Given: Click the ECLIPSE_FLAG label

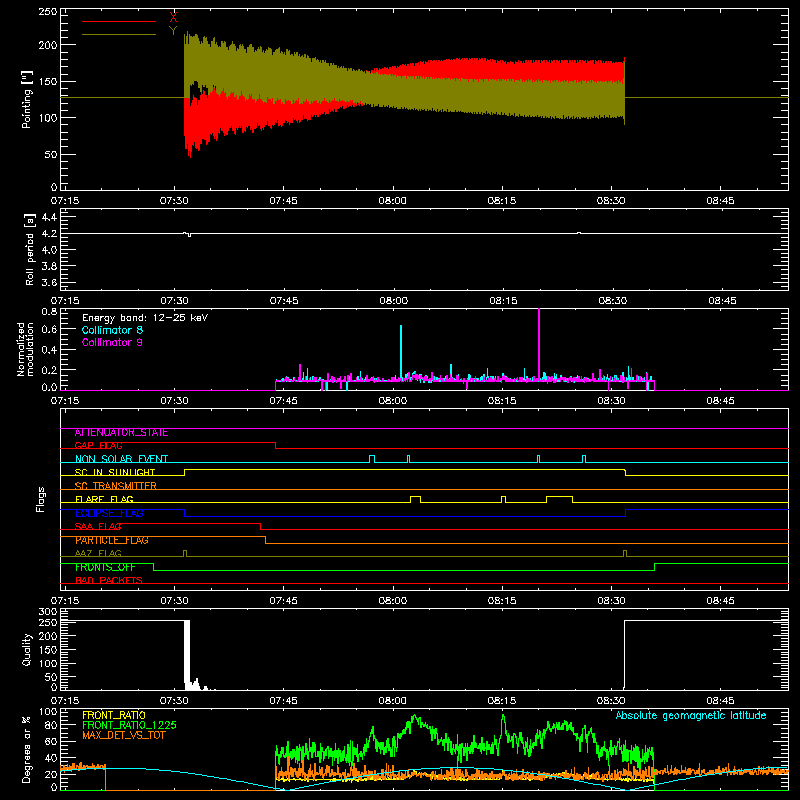Looking at the screenshot, I should click(109, 513).
